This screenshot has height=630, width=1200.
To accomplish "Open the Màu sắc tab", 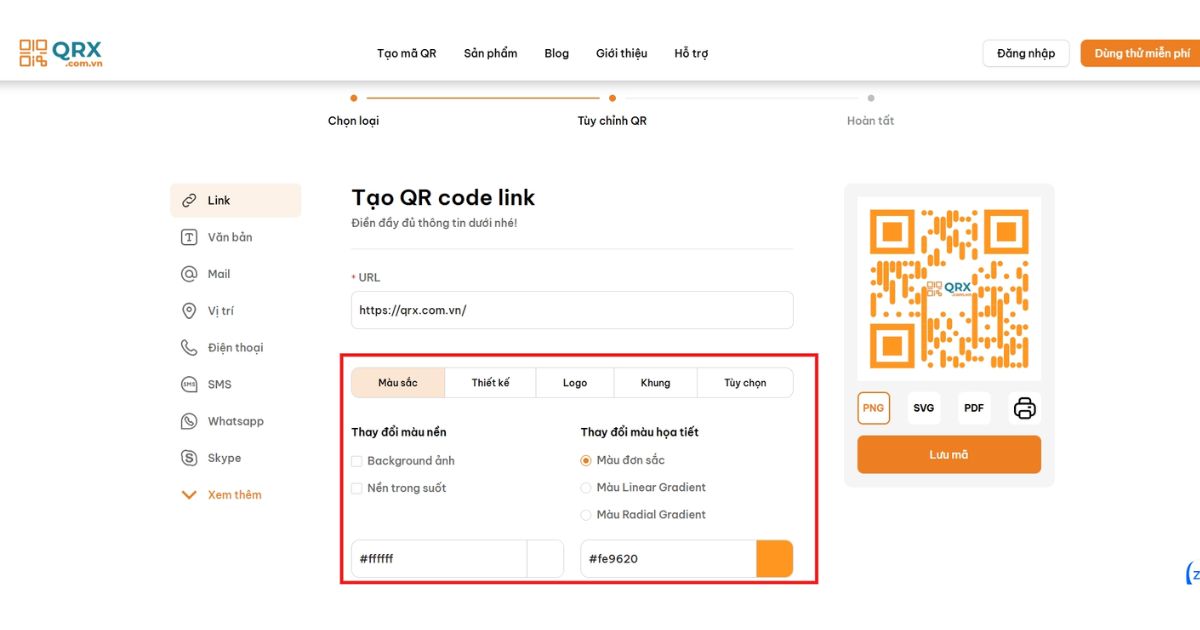I will click(x=398, y=383).
